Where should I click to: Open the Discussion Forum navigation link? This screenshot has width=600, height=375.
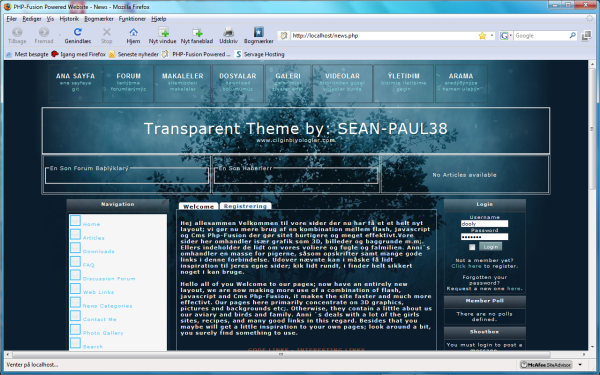click(109, 279)
